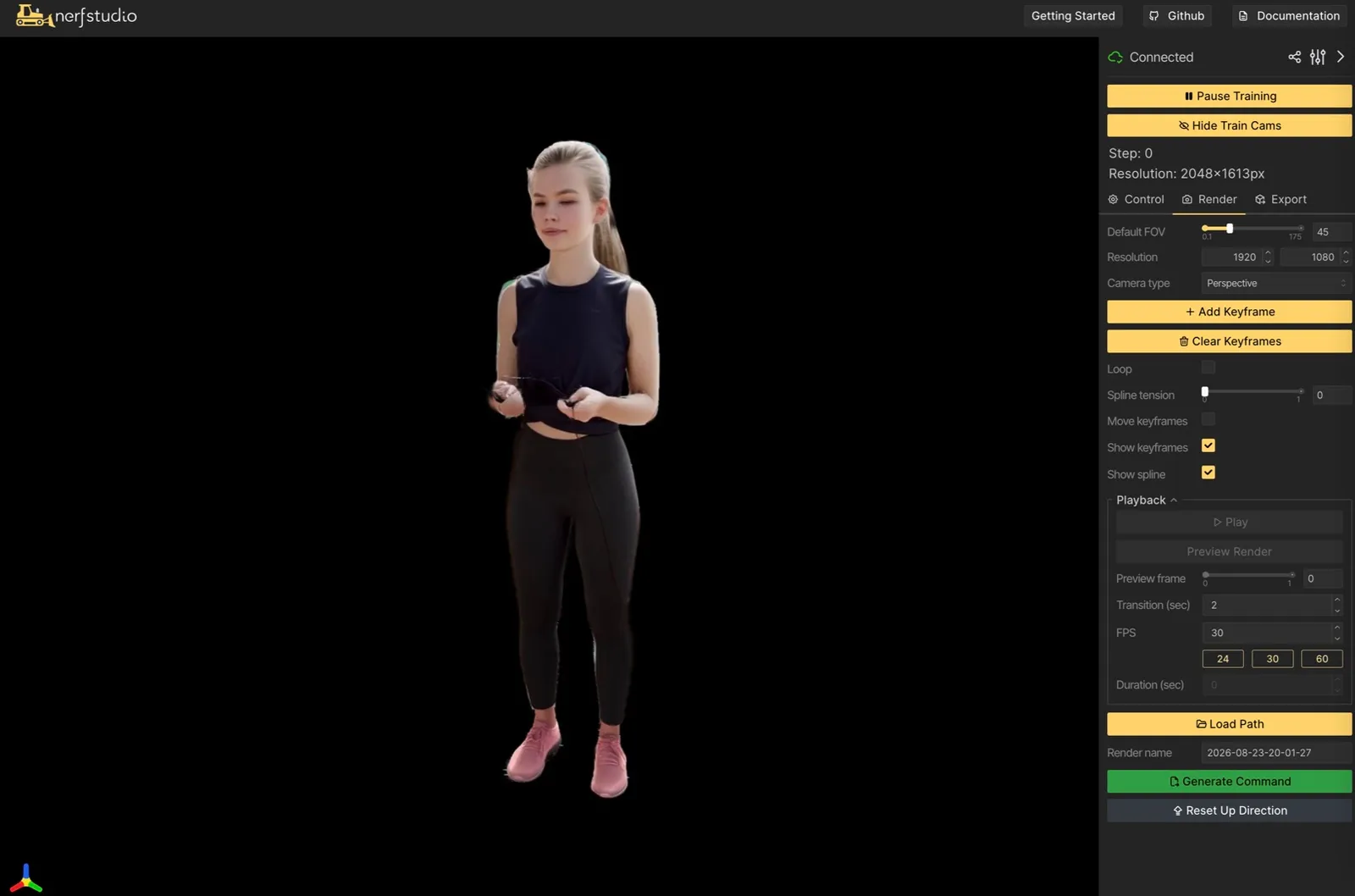Image resolution: width=1355 pixels, height=896 pixels.
Task: Clear all keyframes
Action: (x=1229, y=341)
